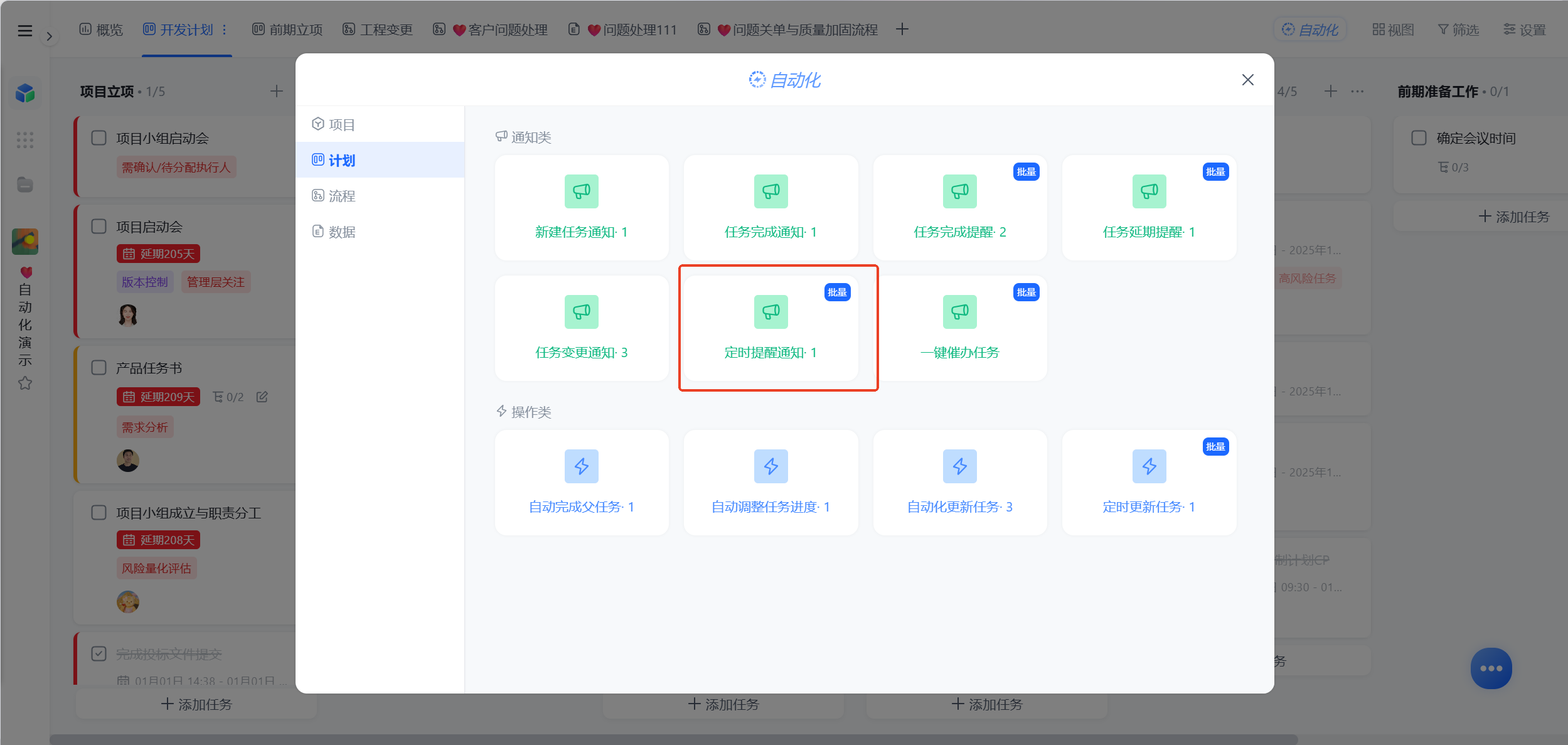
Task: Add a new tab with plus icon
Action: click(x=902, y=29)
